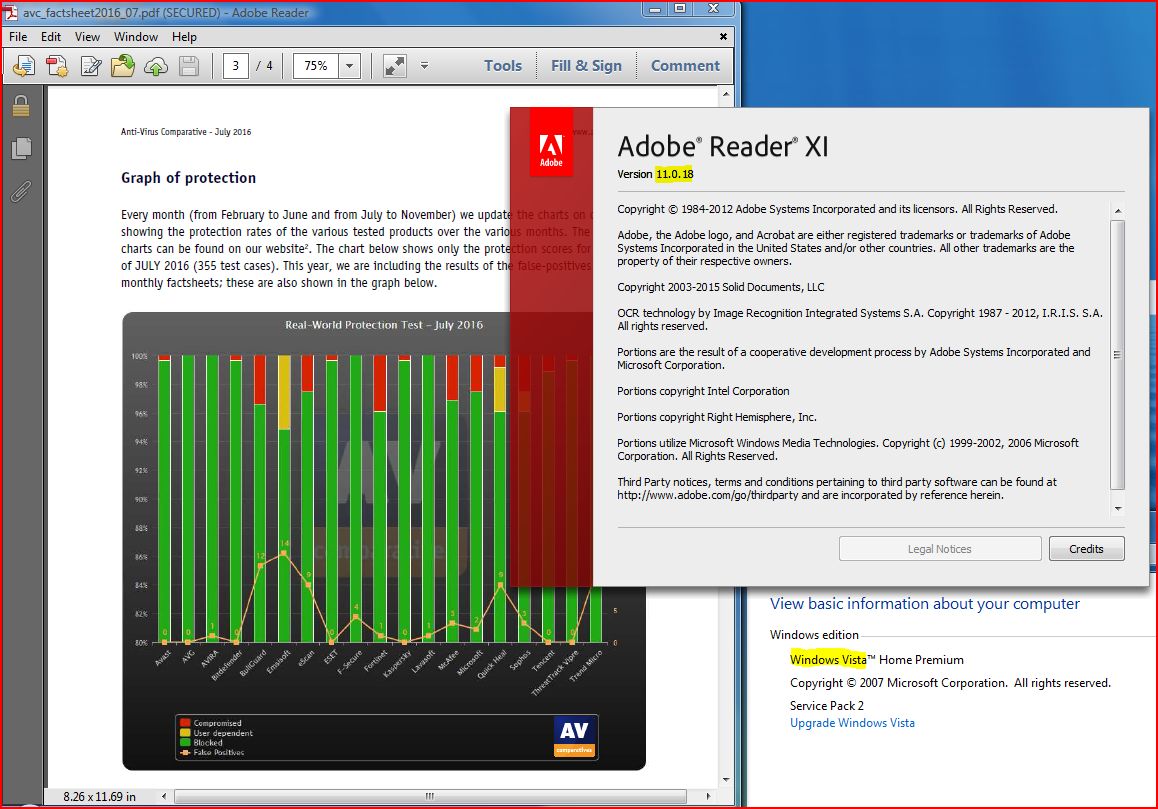The height and width of the screenshot is (809, 1158).
Task: Open the security lock panel icon
Action: point(21,106)
